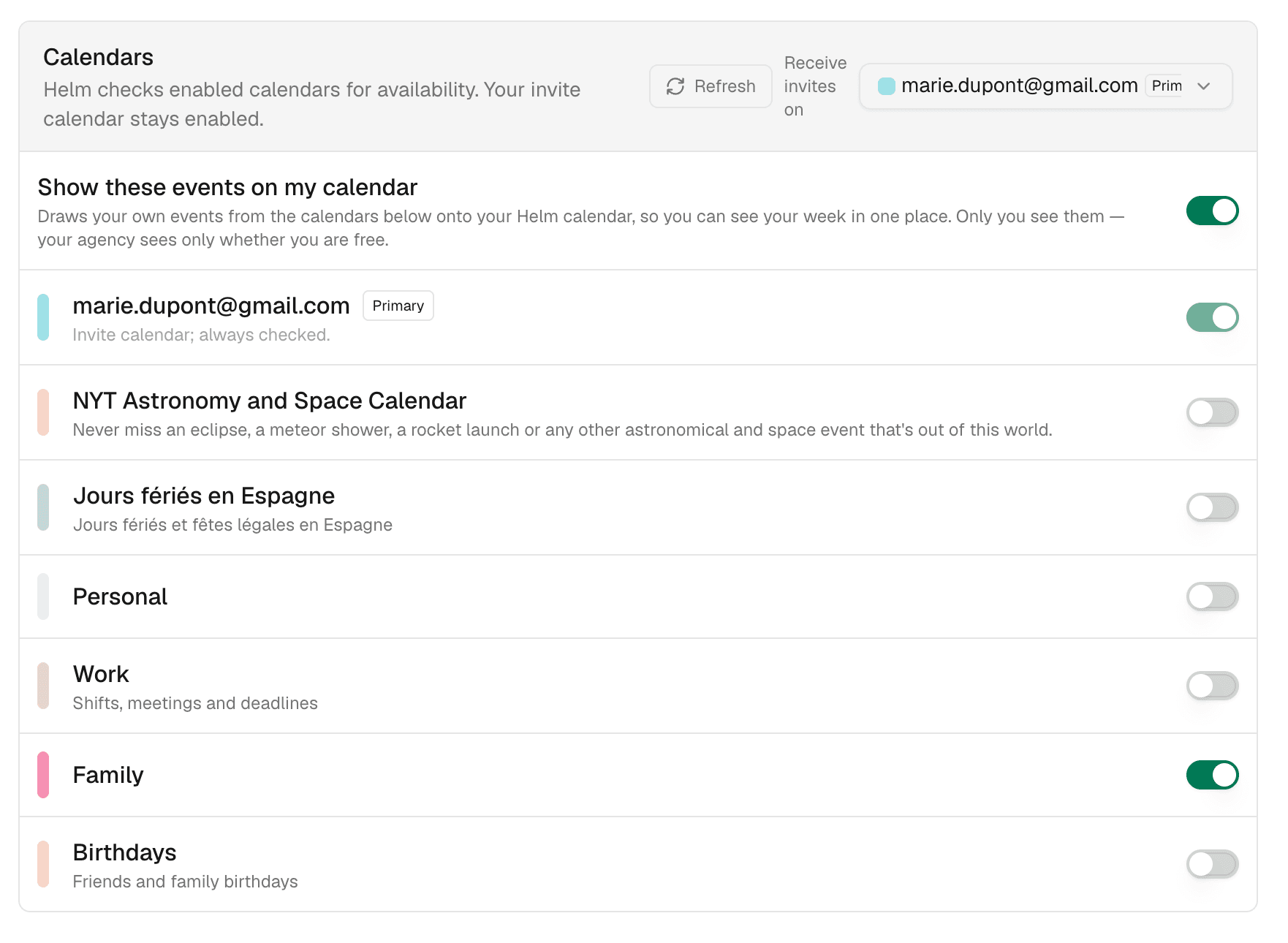Click the "NYT Astronomy and Space Calendar" title
The image size is (1288, 943).
click(x=270, y=401)
